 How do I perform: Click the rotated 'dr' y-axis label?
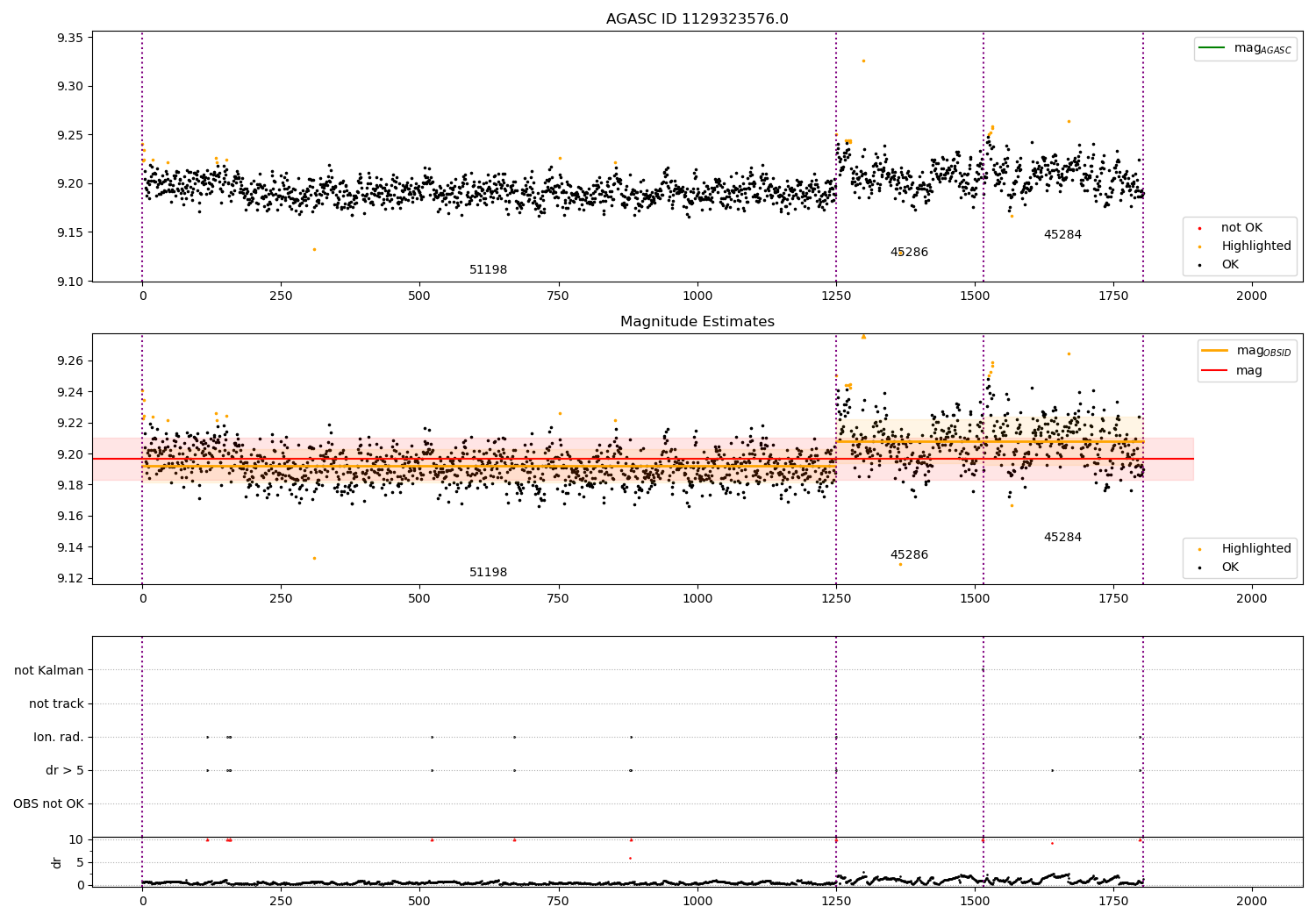tap(57, 862)
